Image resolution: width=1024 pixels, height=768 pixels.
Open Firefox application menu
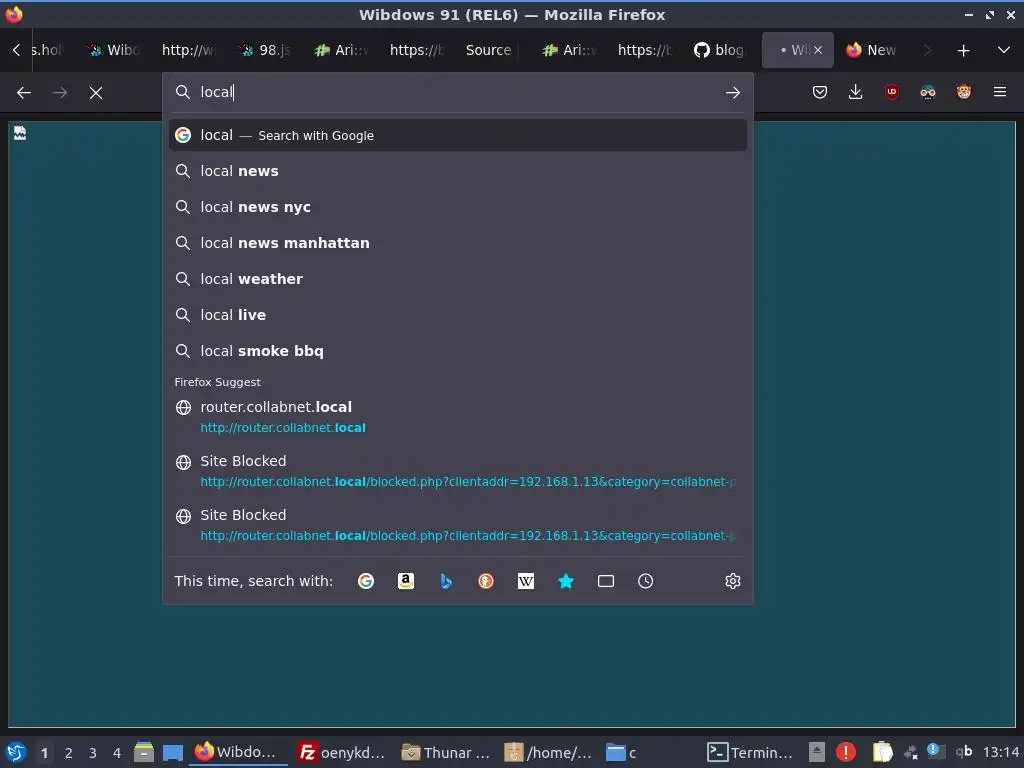coord(1000,92)
